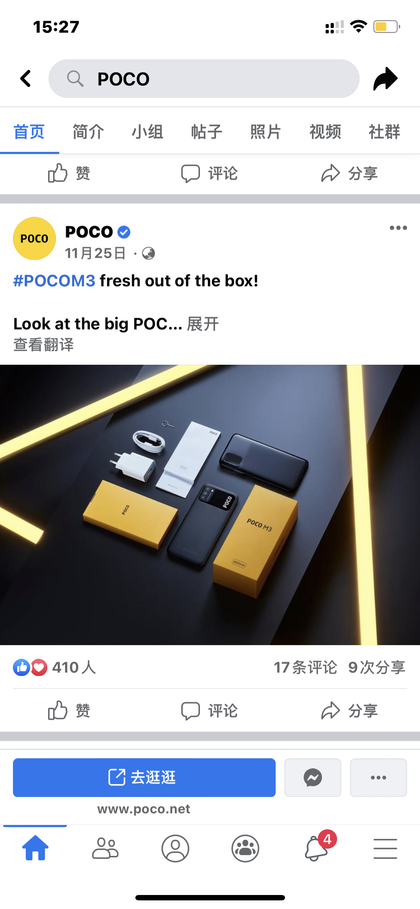Open notifications bell with 4 badge
This screenshot has height=909, width=420.
click(318, 847)
